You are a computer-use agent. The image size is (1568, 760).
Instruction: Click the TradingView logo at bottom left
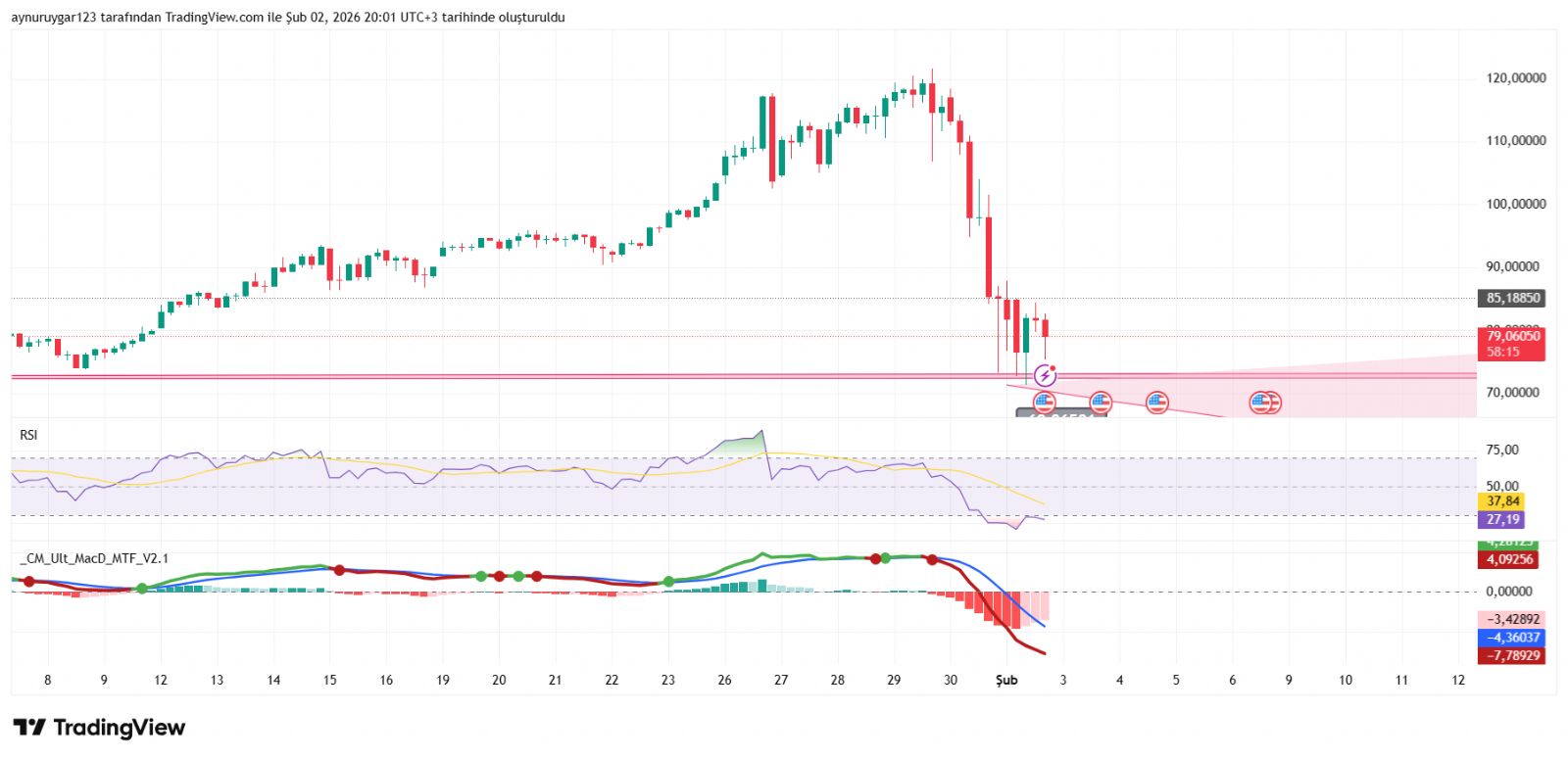99,728
